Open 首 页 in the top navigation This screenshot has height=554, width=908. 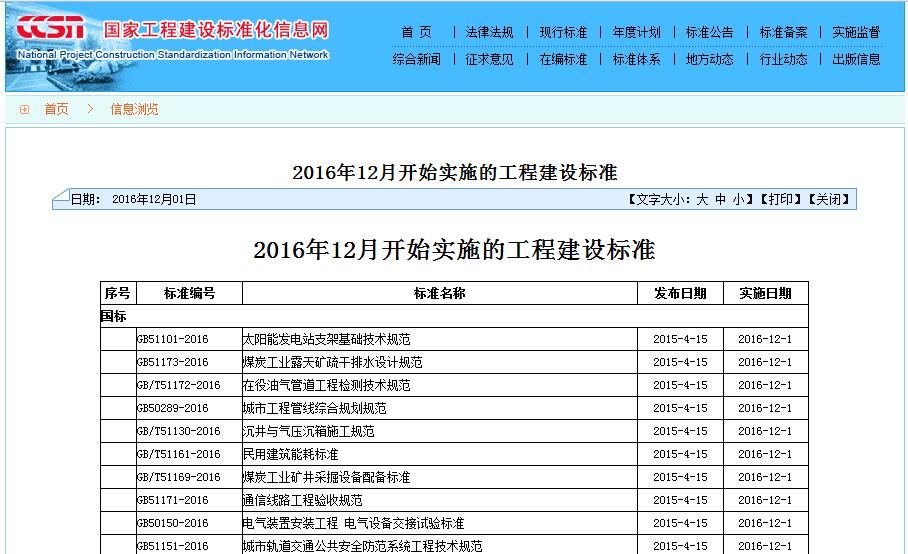[x=416, y=32]
